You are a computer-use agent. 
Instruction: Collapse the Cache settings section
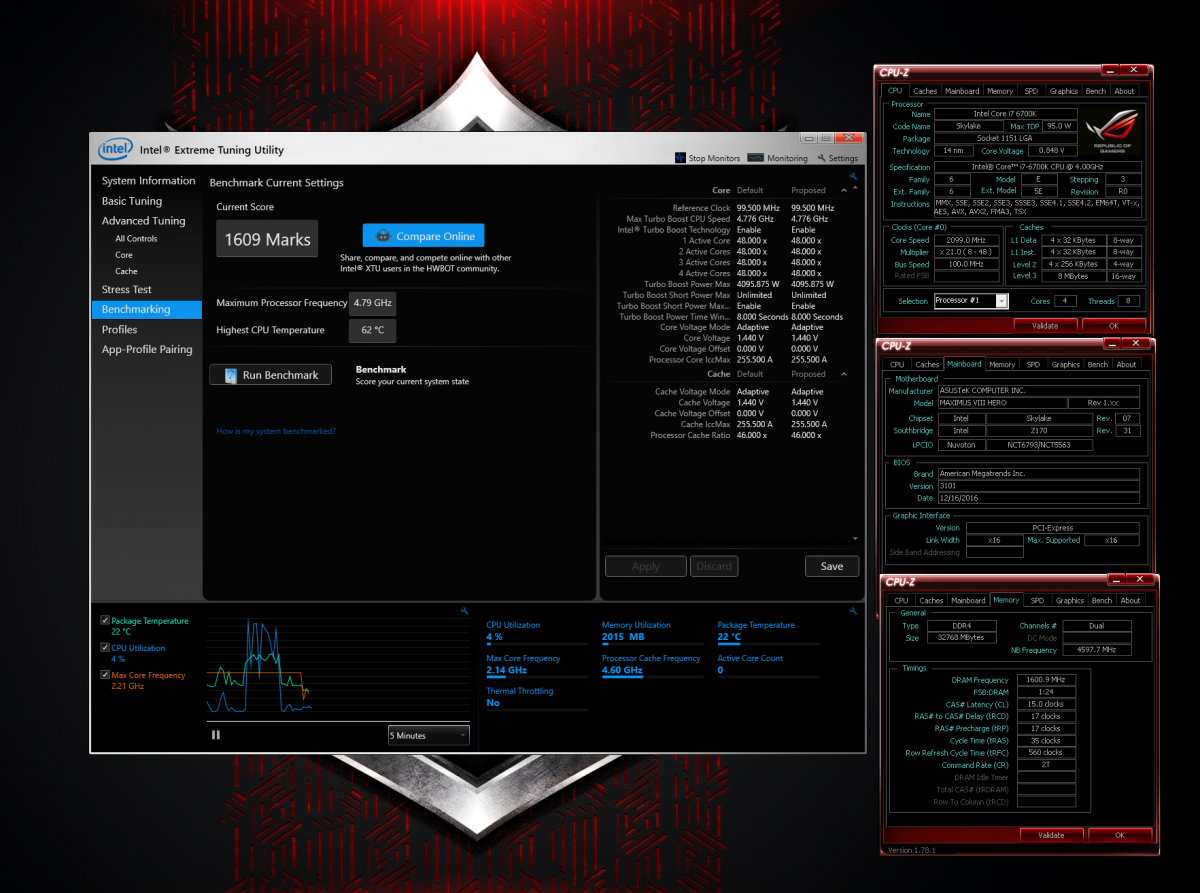843,374
